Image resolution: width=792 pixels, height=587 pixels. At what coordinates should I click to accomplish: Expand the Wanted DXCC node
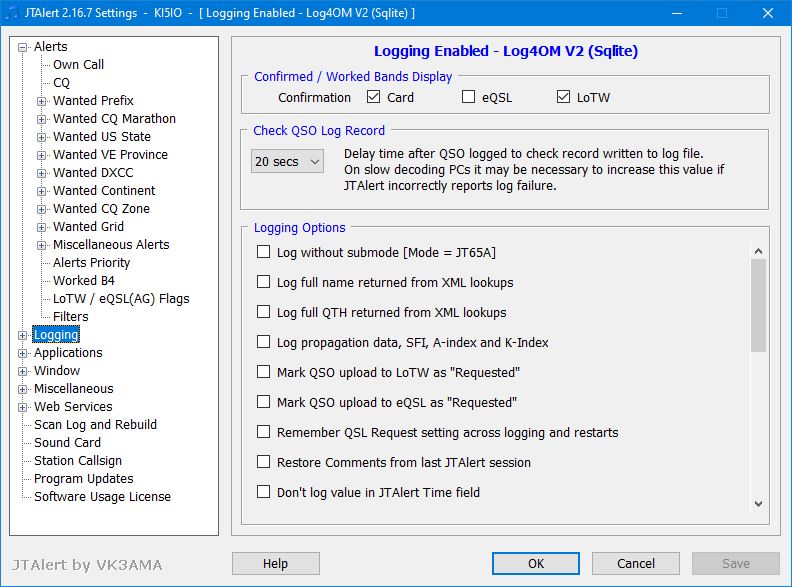(41, 173)
